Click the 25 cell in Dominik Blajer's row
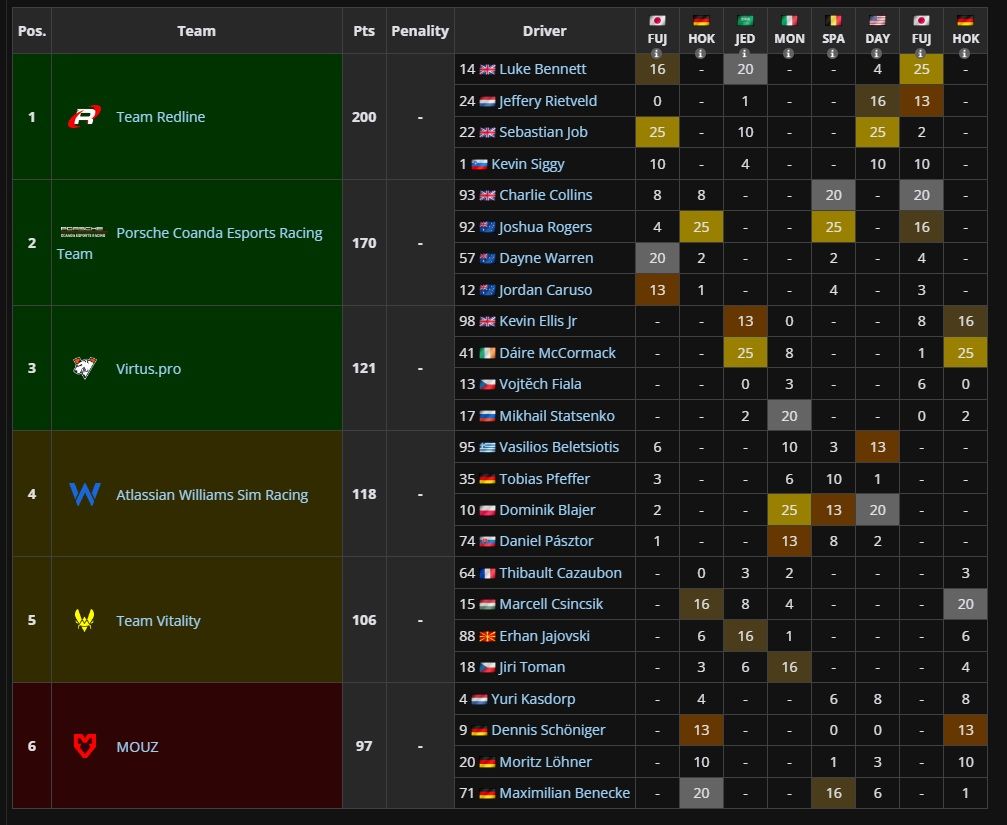The height and width of the screenshot is (825, 1007). click(x=789, y=510)
